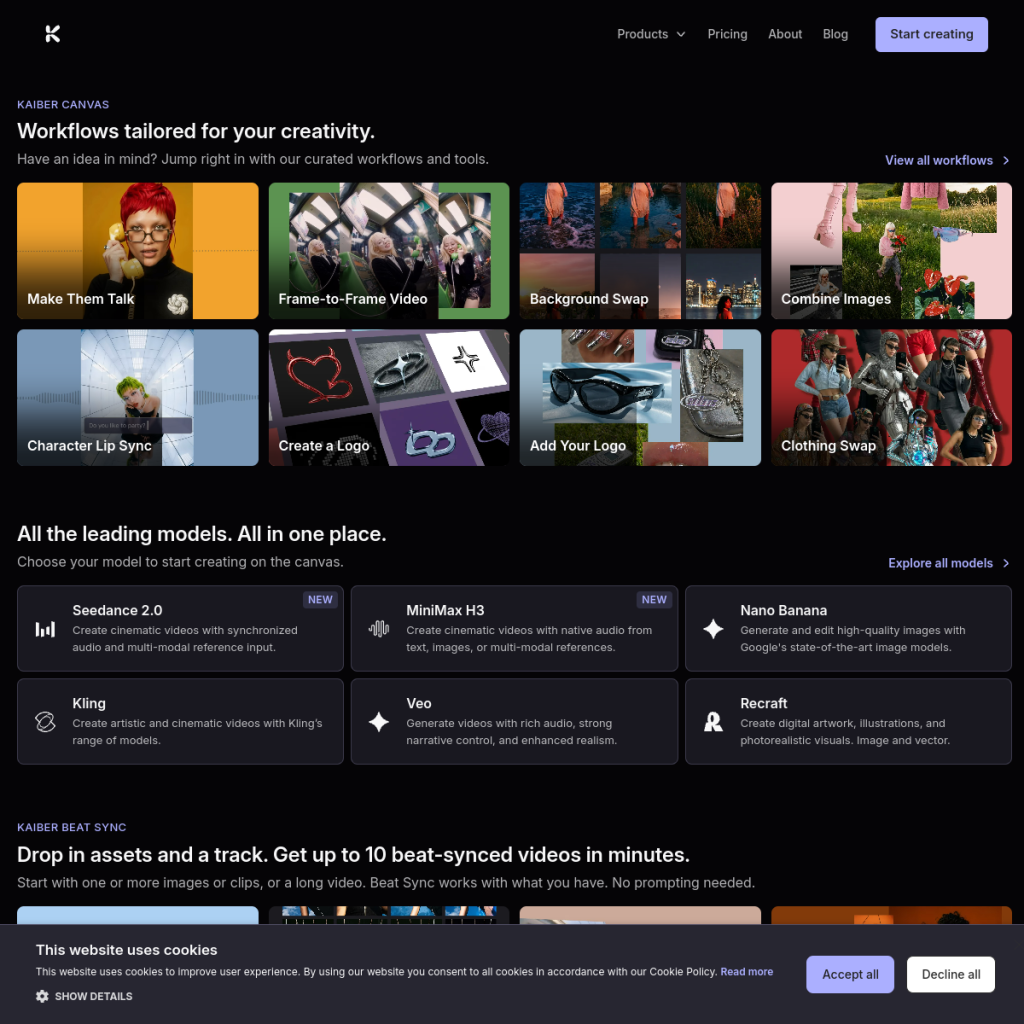The height and width of the screenshot is (1024, 1024).
Task: Decline all cookies
Action: tap(951, 974)
